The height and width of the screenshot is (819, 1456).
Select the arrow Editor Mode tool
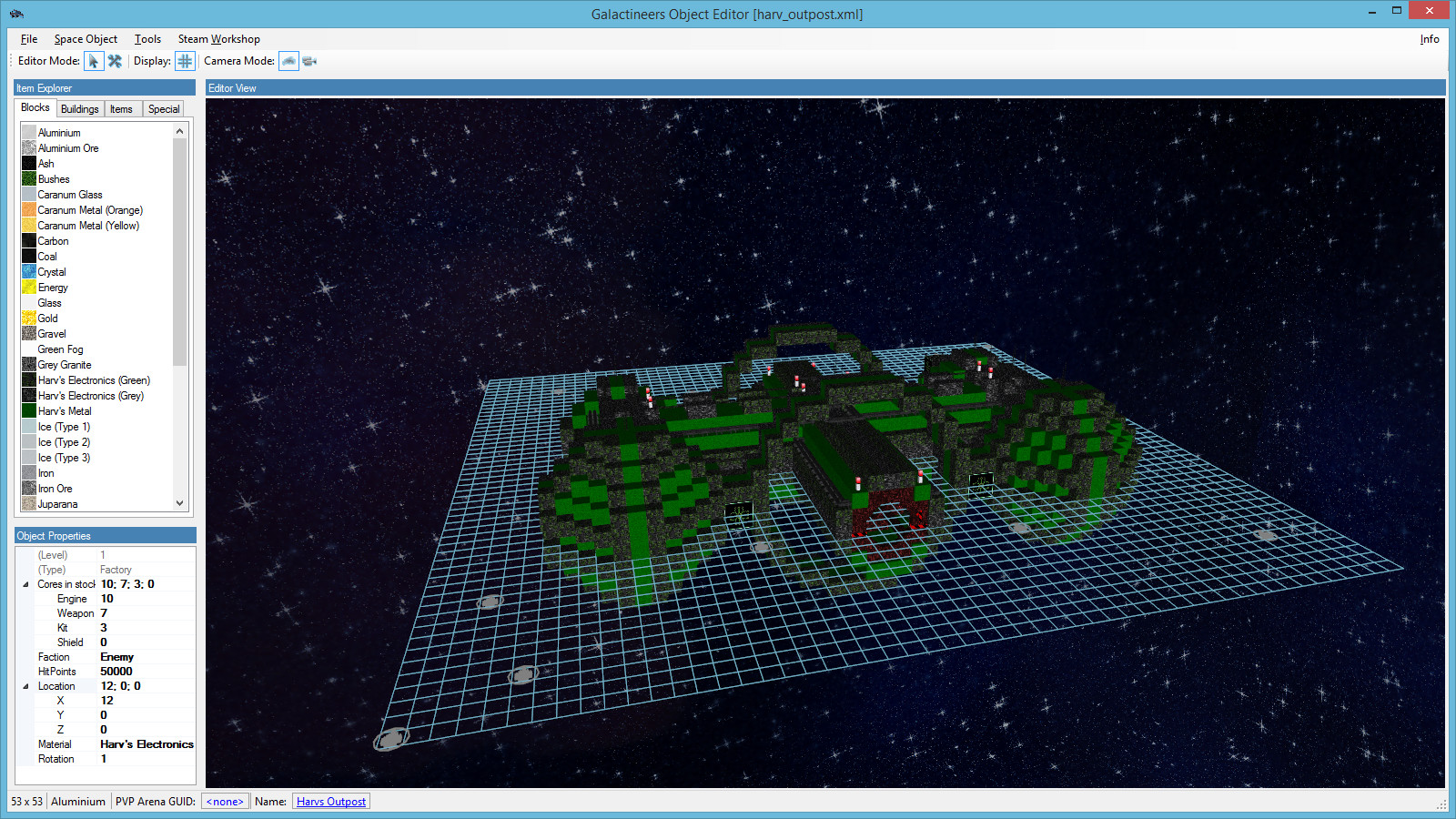95,61
